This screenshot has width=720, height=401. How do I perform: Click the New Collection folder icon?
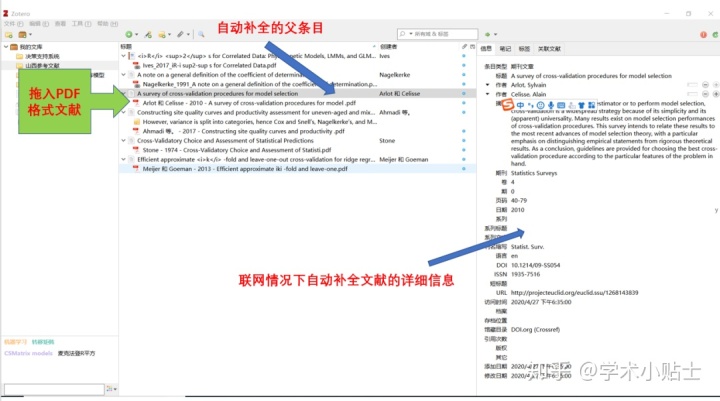[x=9, y=34]
